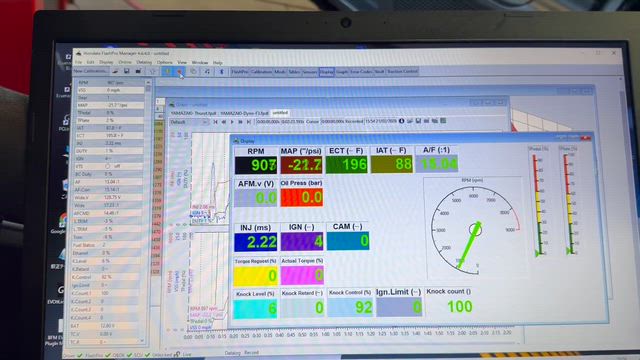Switch to the Error Codes toolbar tab
Image resolution: width=640 pixels, height=360 pixels.
click(361, 72)
